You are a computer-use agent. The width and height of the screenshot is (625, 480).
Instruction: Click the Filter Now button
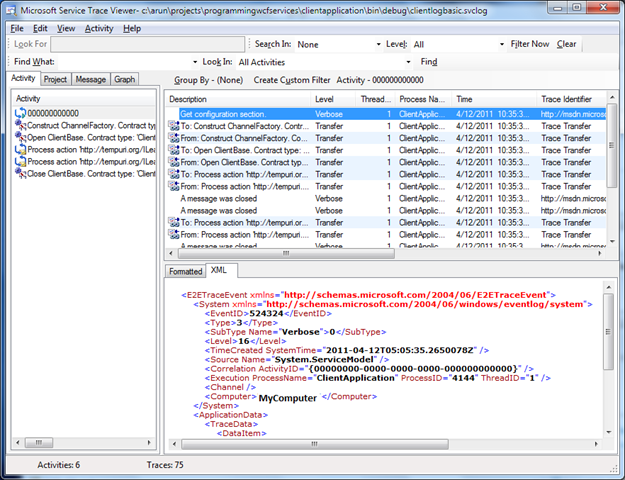(530, 44)
